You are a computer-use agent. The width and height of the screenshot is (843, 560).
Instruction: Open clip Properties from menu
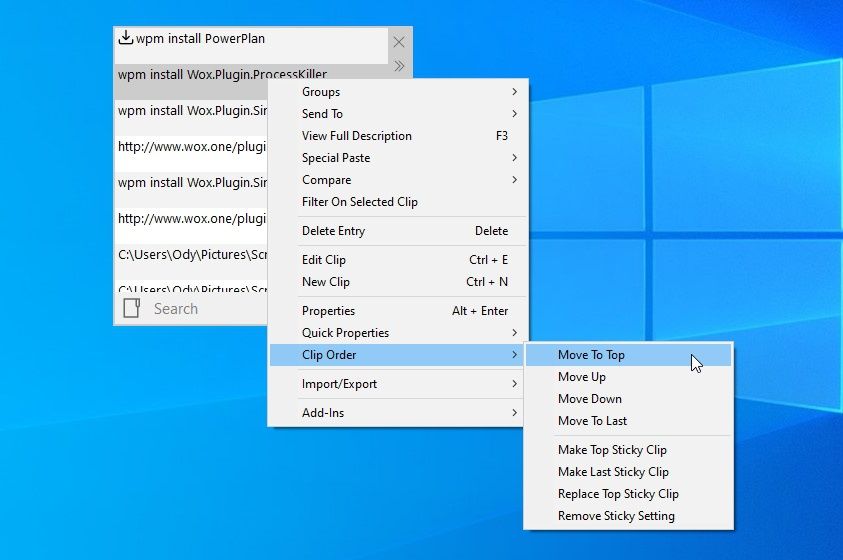[398, 311]
